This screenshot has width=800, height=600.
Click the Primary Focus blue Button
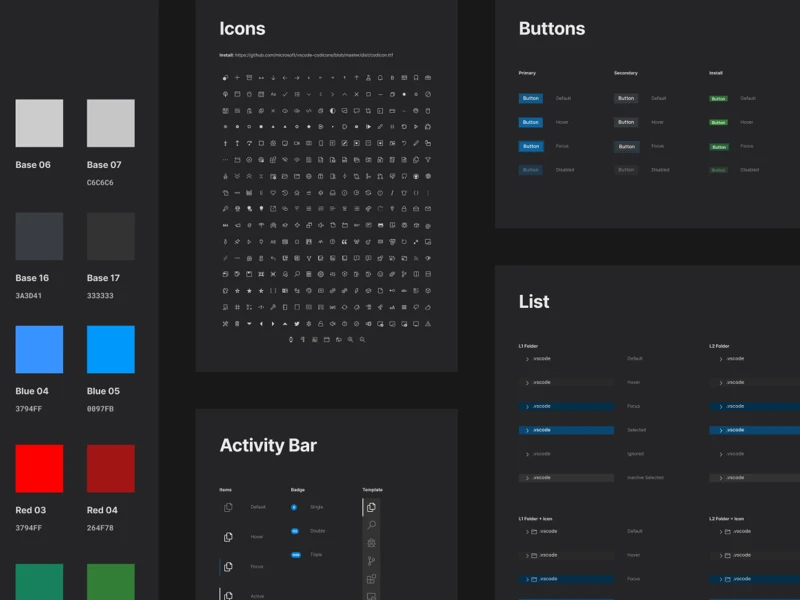531,146
